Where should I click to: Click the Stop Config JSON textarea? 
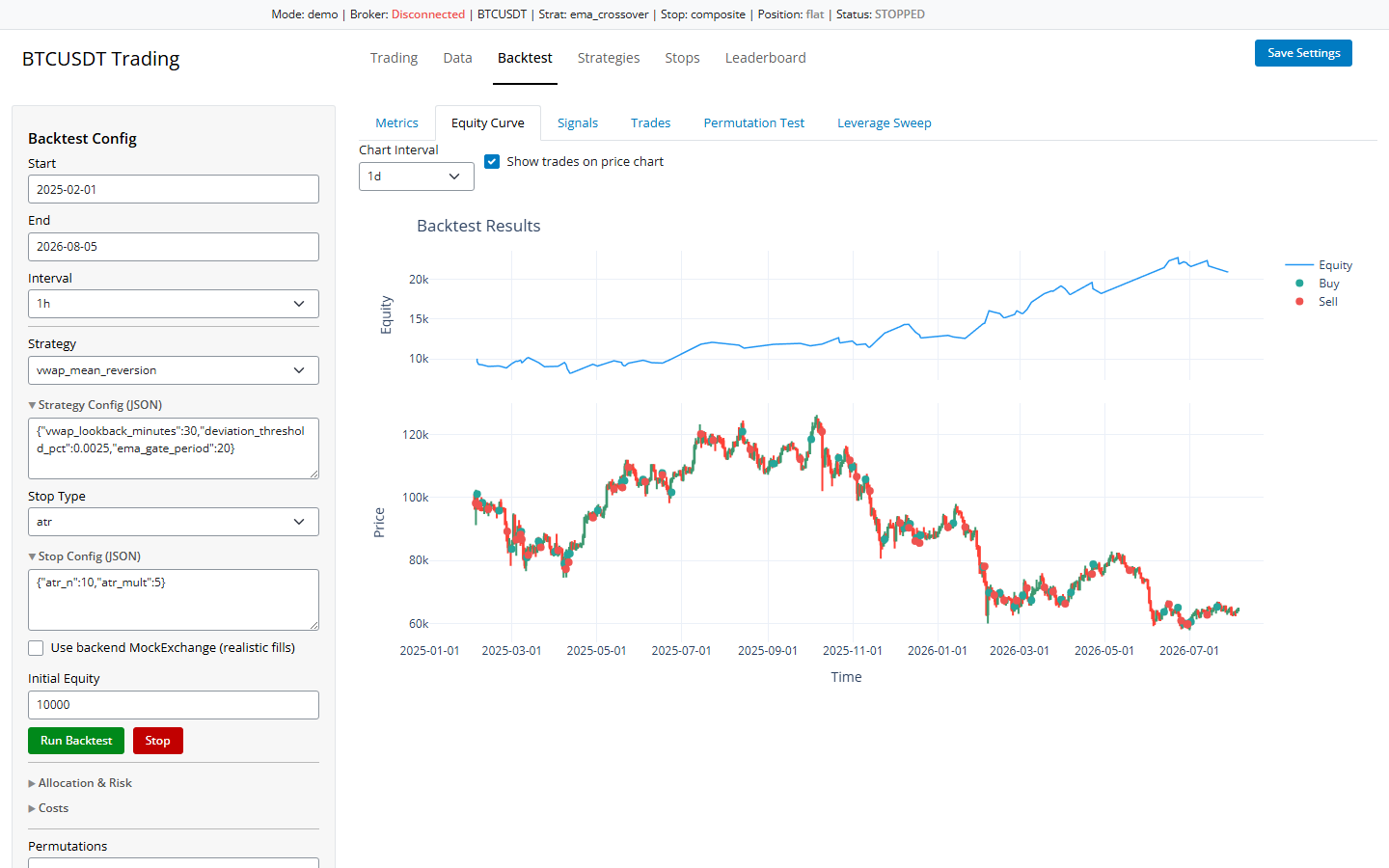(x=174, y=600)
